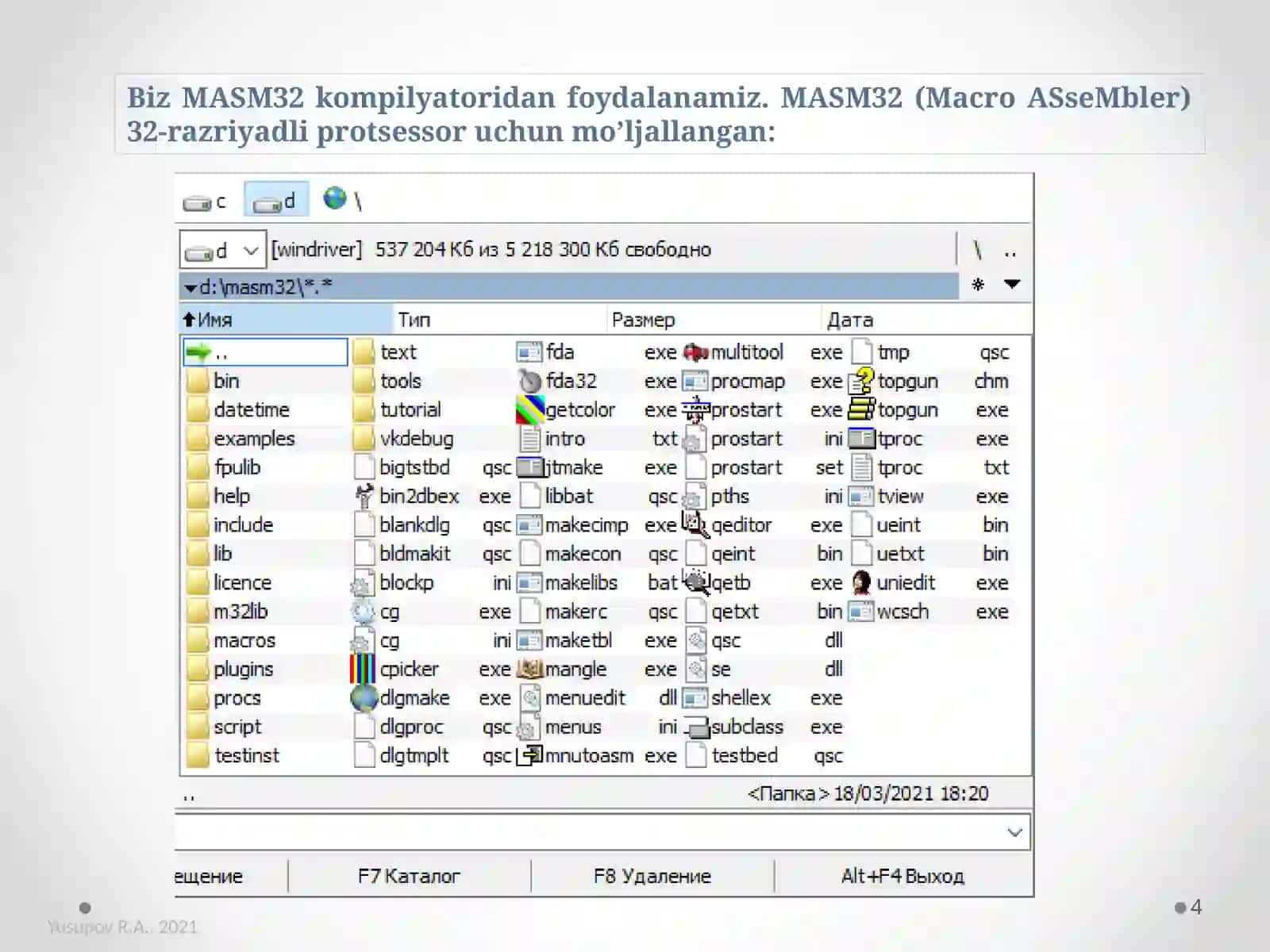Select the makecon qsc file
The image size is (1270, 952).
[x=598, y=554]
